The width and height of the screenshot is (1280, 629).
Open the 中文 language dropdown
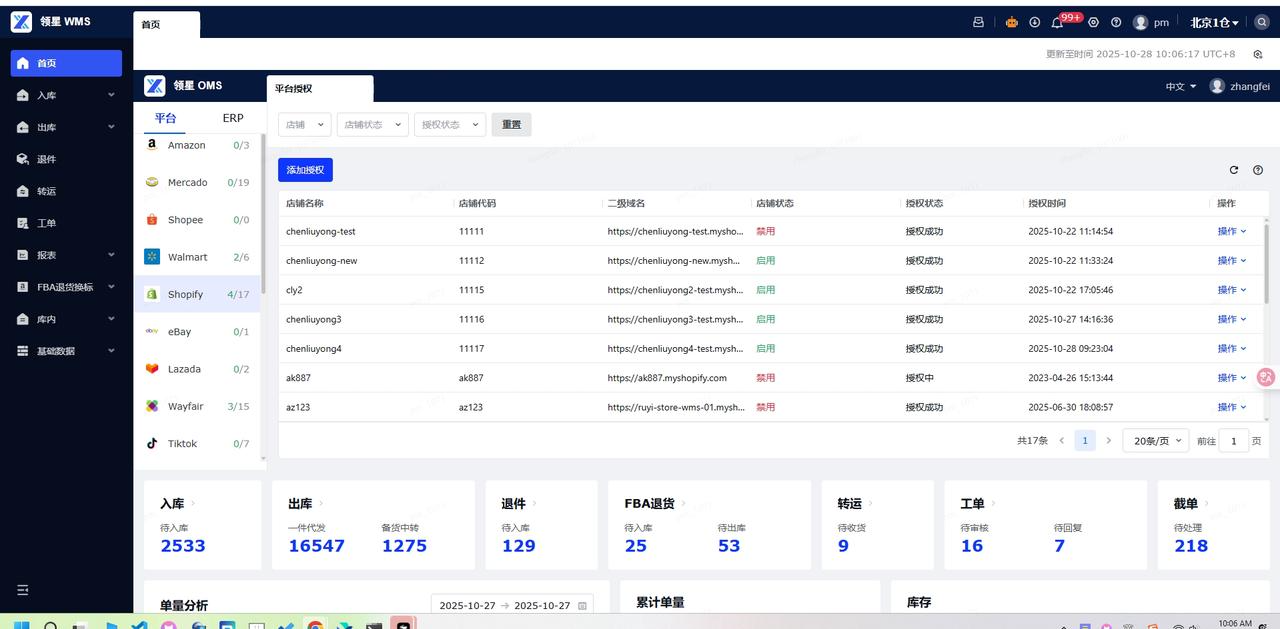point(1181,86)
